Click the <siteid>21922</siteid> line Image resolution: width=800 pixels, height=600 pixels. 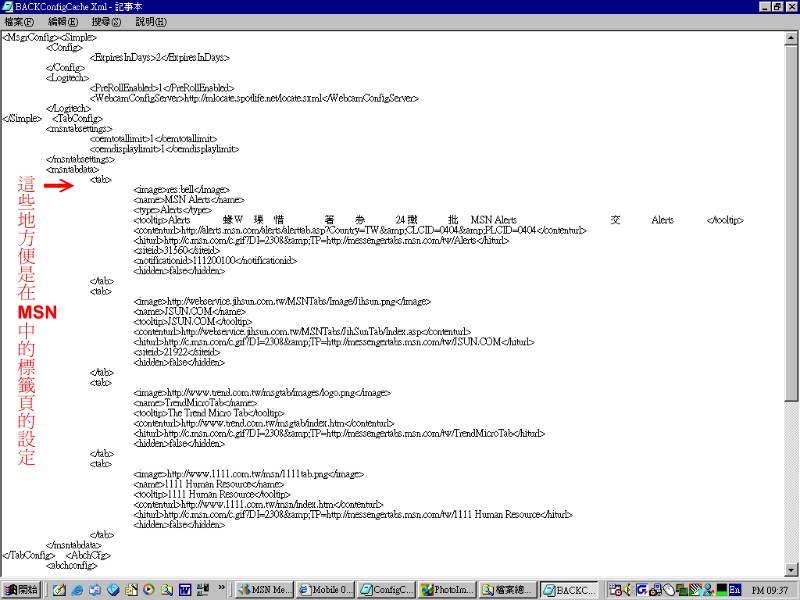(177, 352)
